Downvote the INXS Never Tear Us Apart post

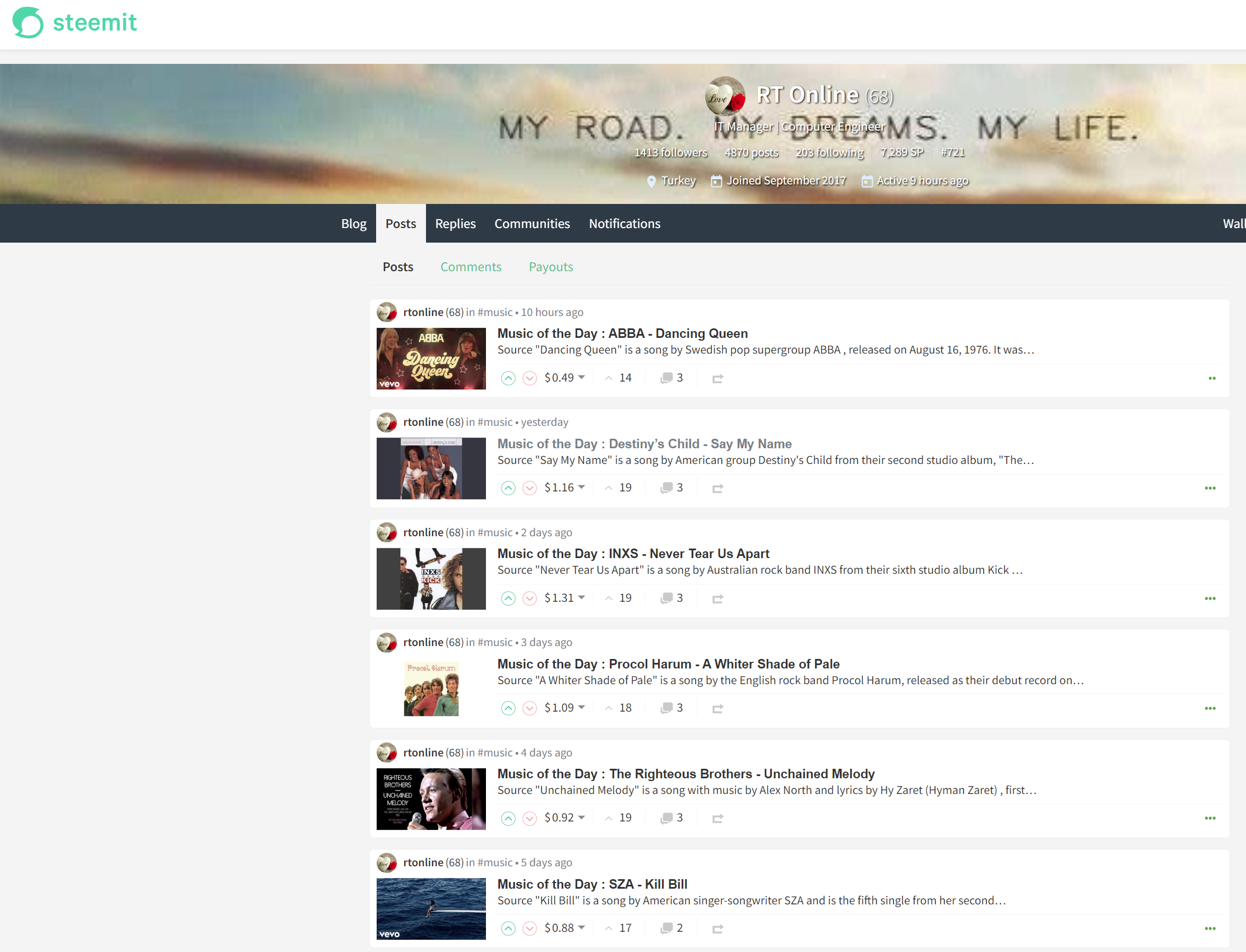530,598
